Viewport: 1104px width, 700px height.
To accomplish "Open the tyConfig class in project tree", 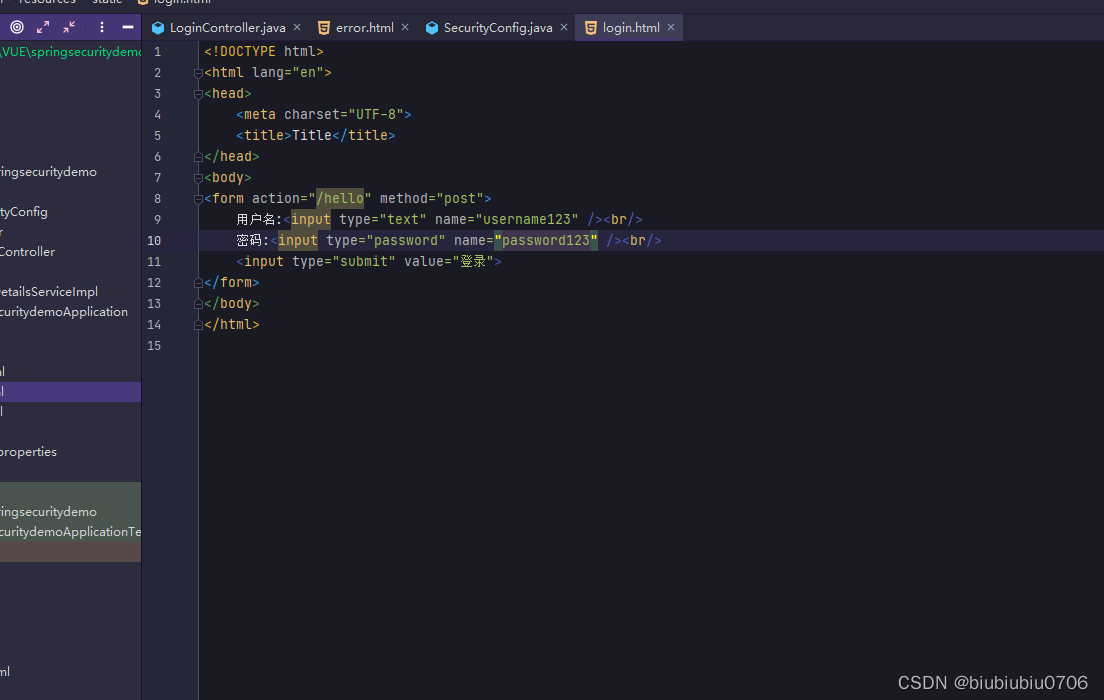I will tap(24, 212).
